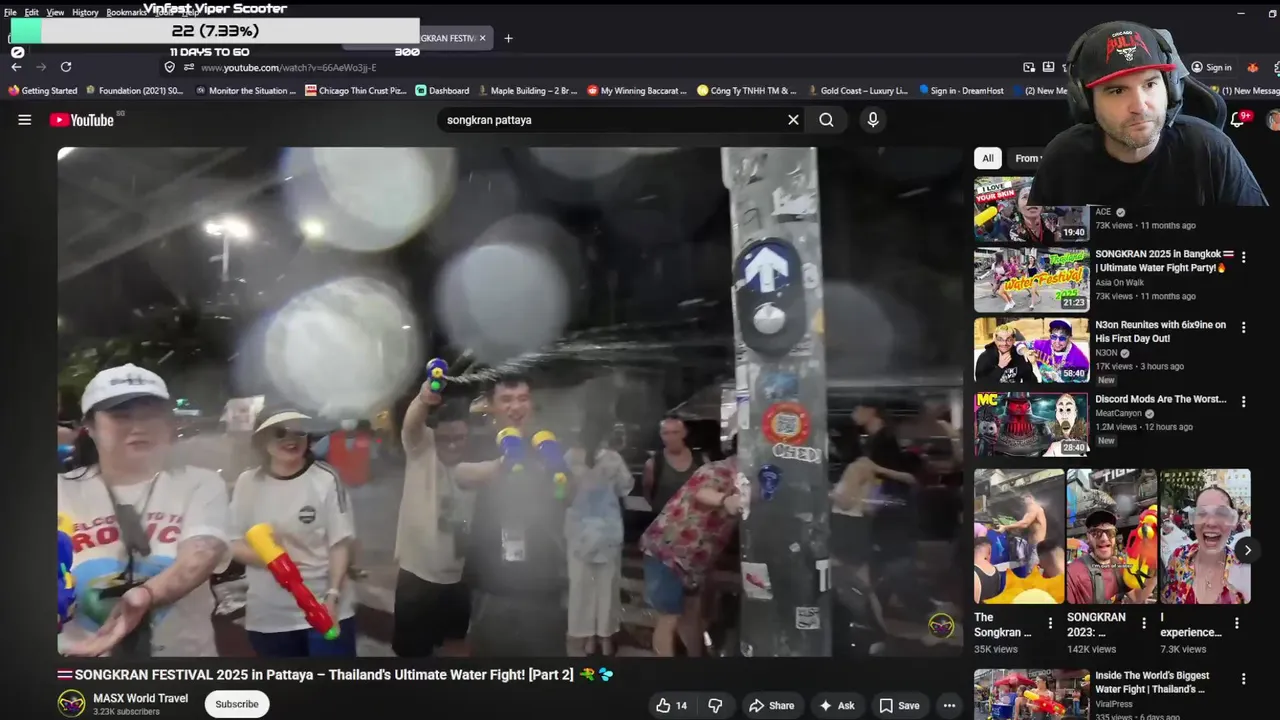
Task: Open the YouTube hamburger guide menu
Action: coord(24,120)
